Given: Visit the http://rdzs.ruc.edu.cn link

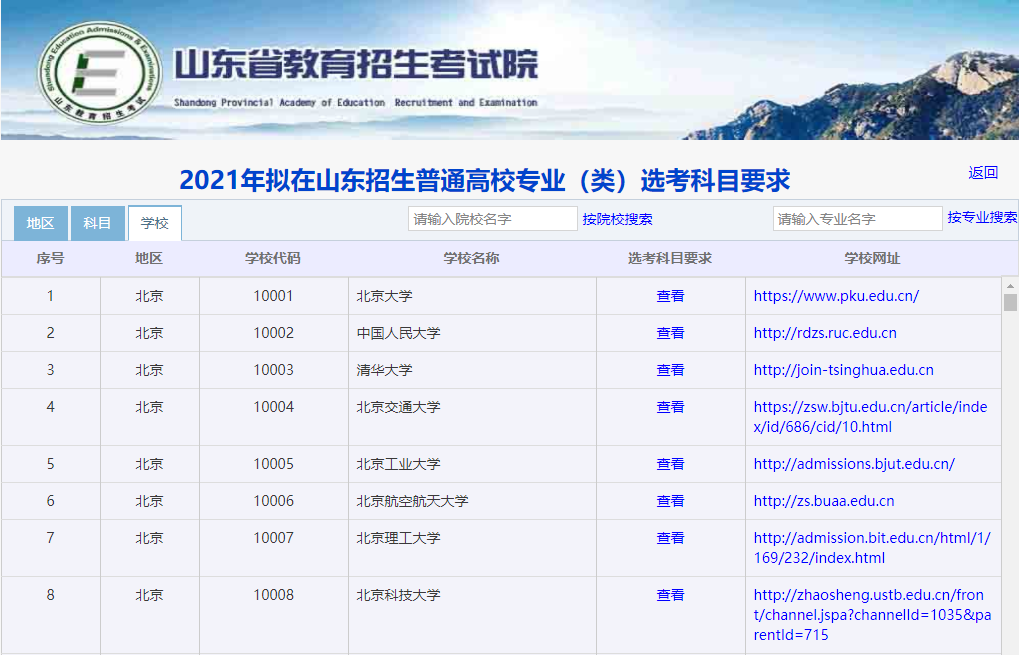Looking at the screenshot, I should click(825, 333).
